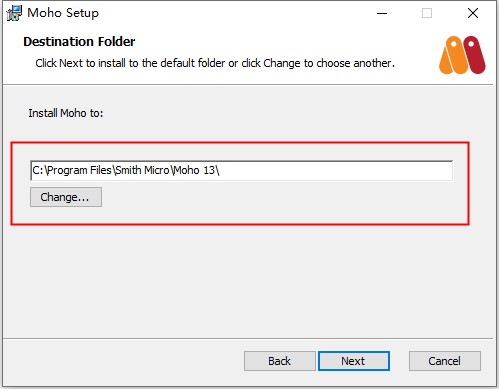Cancel the Moho installation
Screen dimensions: 499x389
point(445,361)
